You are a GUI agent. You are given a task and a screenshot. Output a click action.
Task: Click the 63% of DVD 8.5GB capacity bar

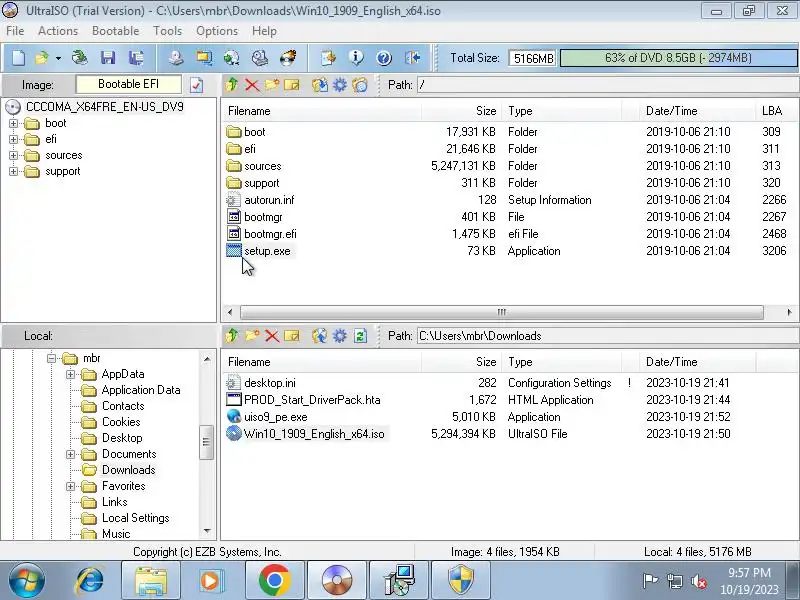click(678, 58)
